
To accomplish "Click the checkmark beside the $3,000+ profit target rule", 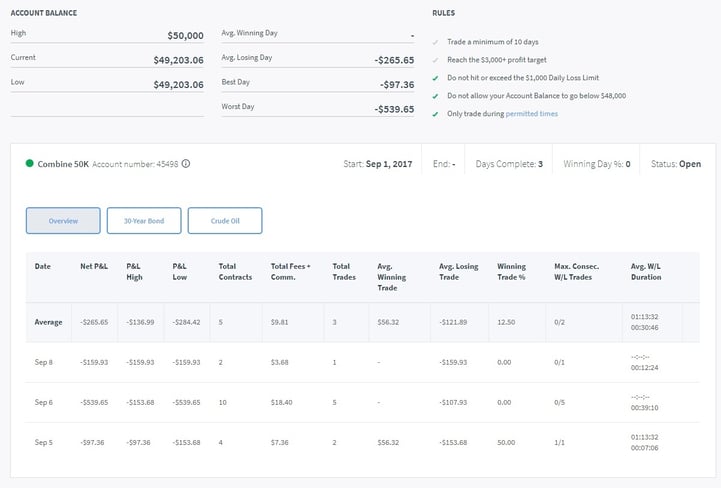I will click(435, 62).
